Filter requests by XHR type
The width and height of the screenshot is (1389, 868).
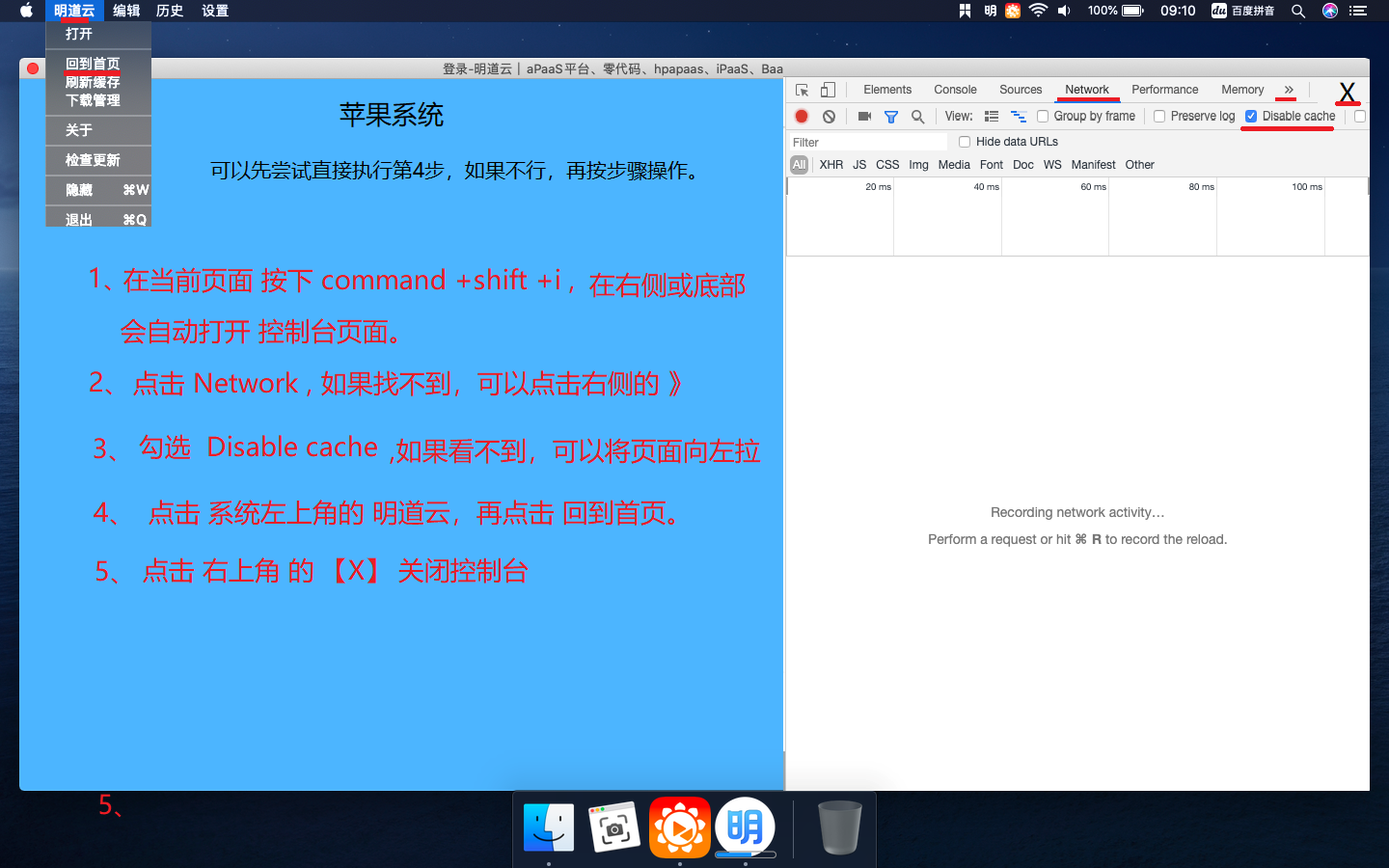tap(831, 165)
